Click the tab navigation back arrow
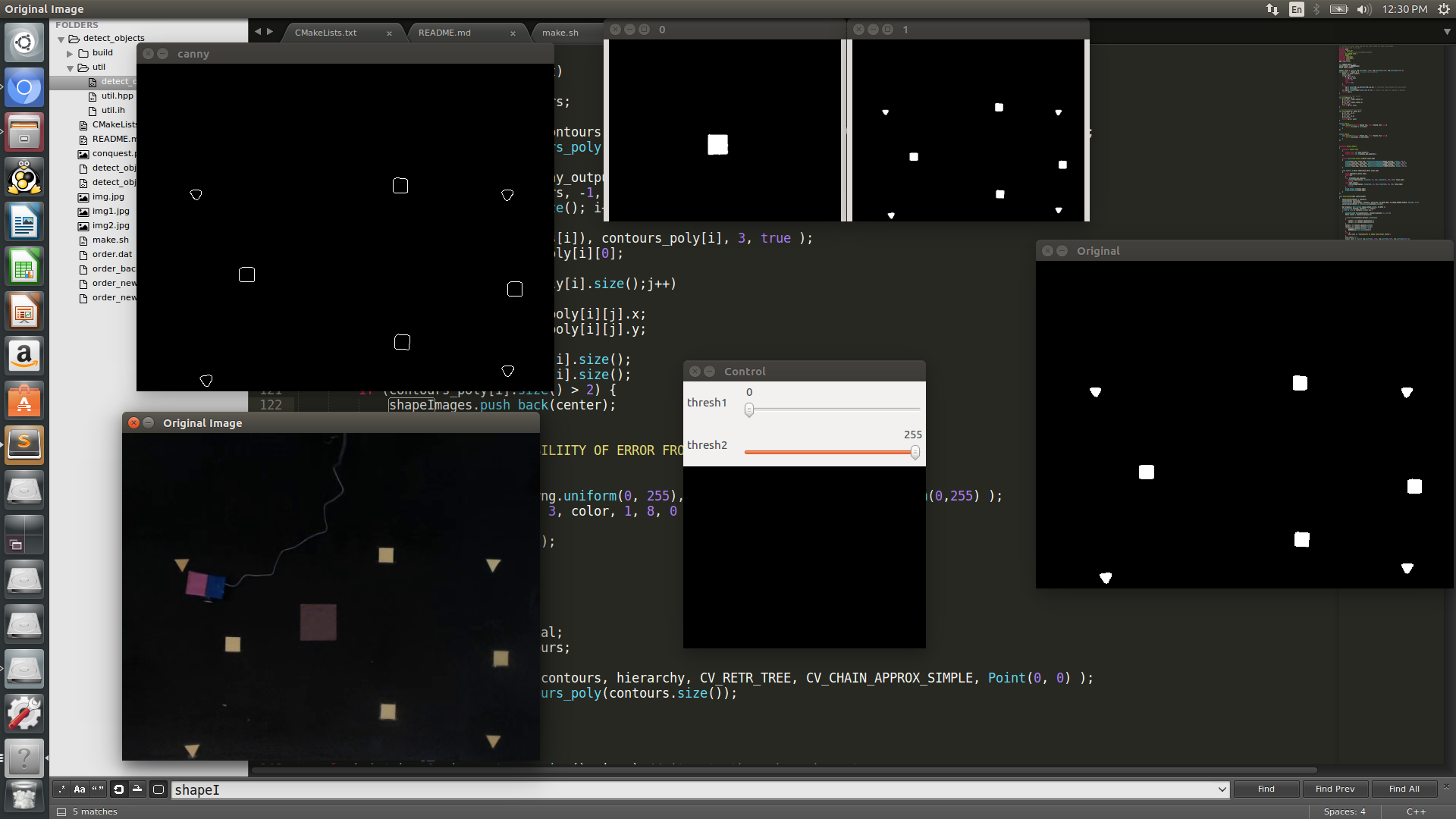This screenshot has height=819, width=1456. click(x=258, y=32)
